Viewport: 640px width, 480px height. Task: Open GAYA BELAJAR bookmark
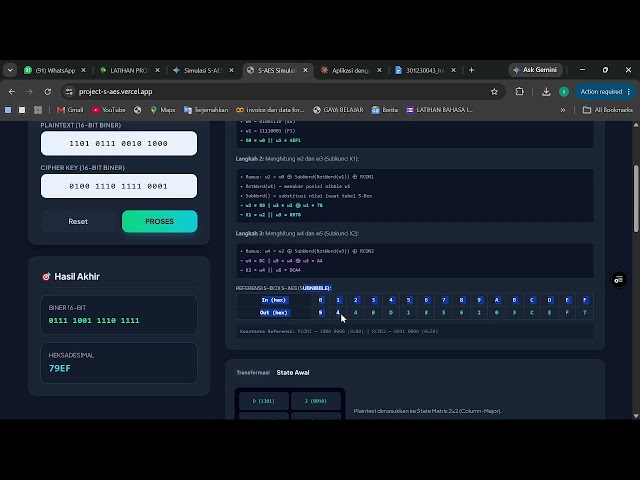(338, 110)
